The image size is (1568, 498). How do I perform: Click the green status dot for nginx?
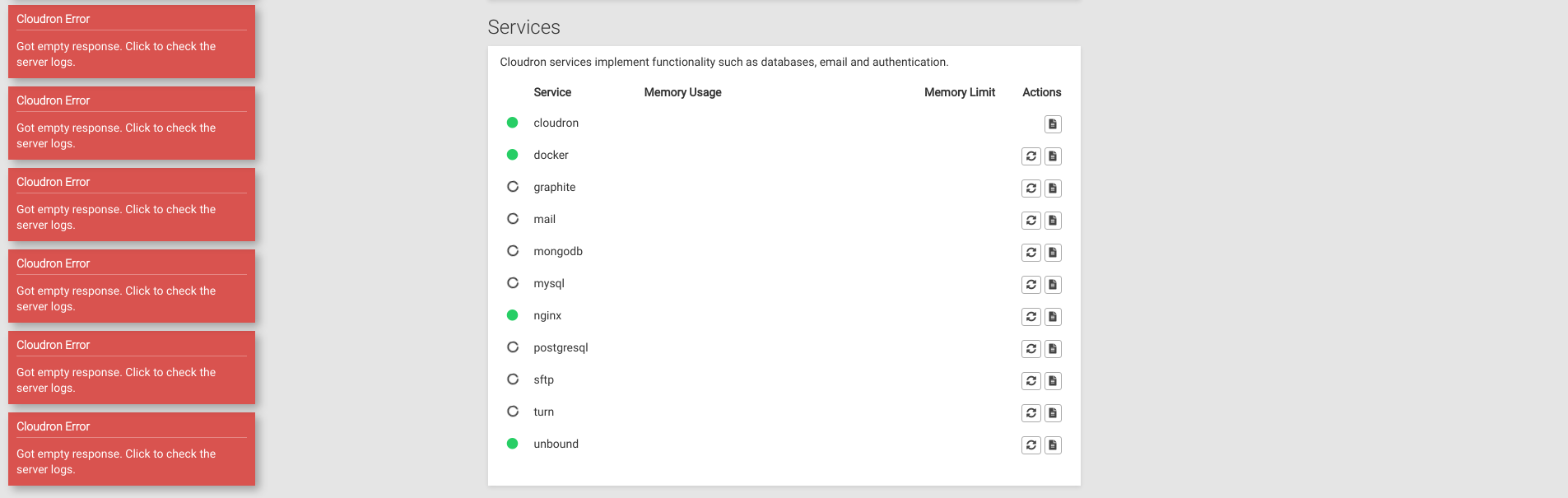(513, 315)
